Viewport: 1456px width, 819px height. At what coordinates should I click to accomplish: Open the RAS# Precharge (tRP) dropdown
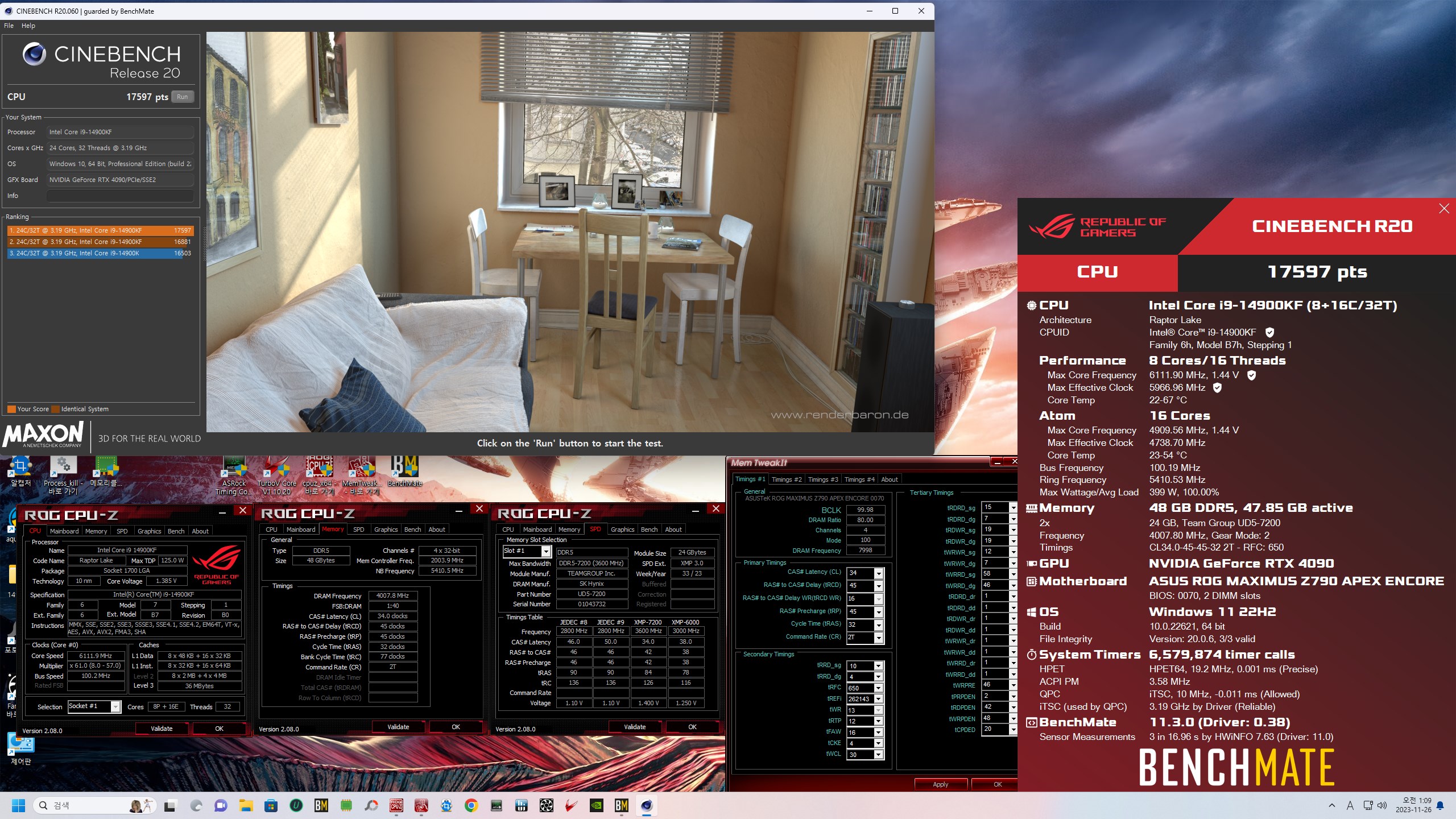pos(878,612)
